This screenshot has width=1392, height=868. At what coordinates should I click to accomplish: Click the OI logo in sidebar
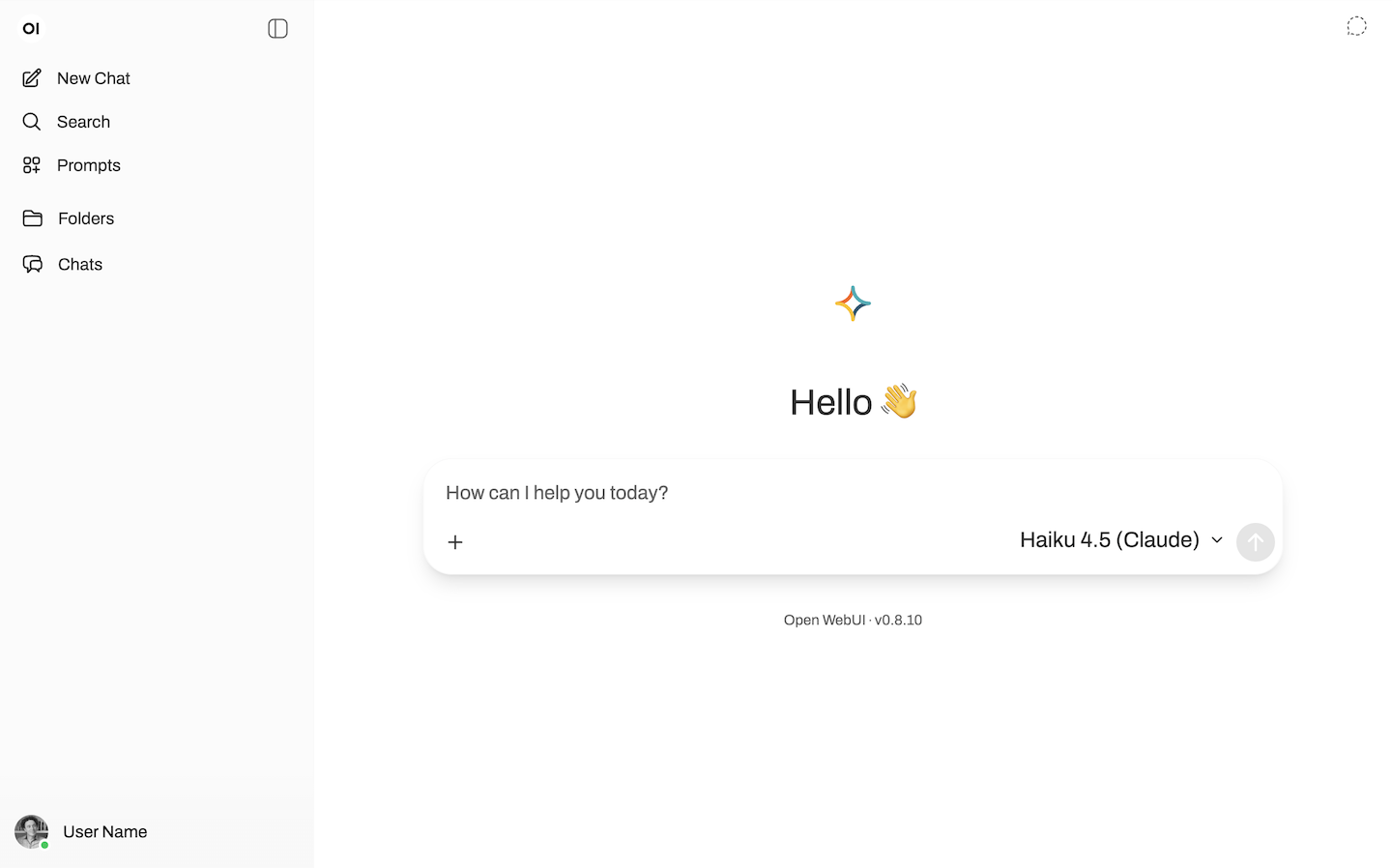click(x=31, y=29)
